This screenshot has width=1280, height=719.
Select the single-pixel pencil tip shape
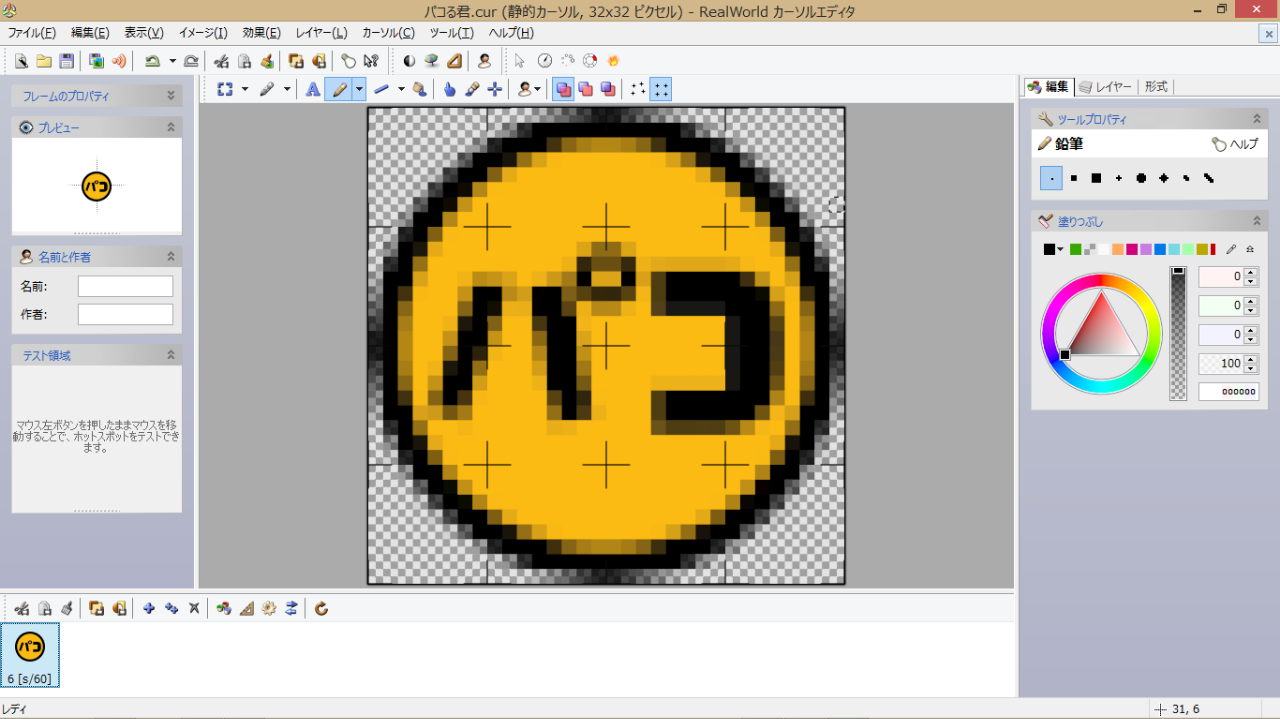tap(1051, 178)
